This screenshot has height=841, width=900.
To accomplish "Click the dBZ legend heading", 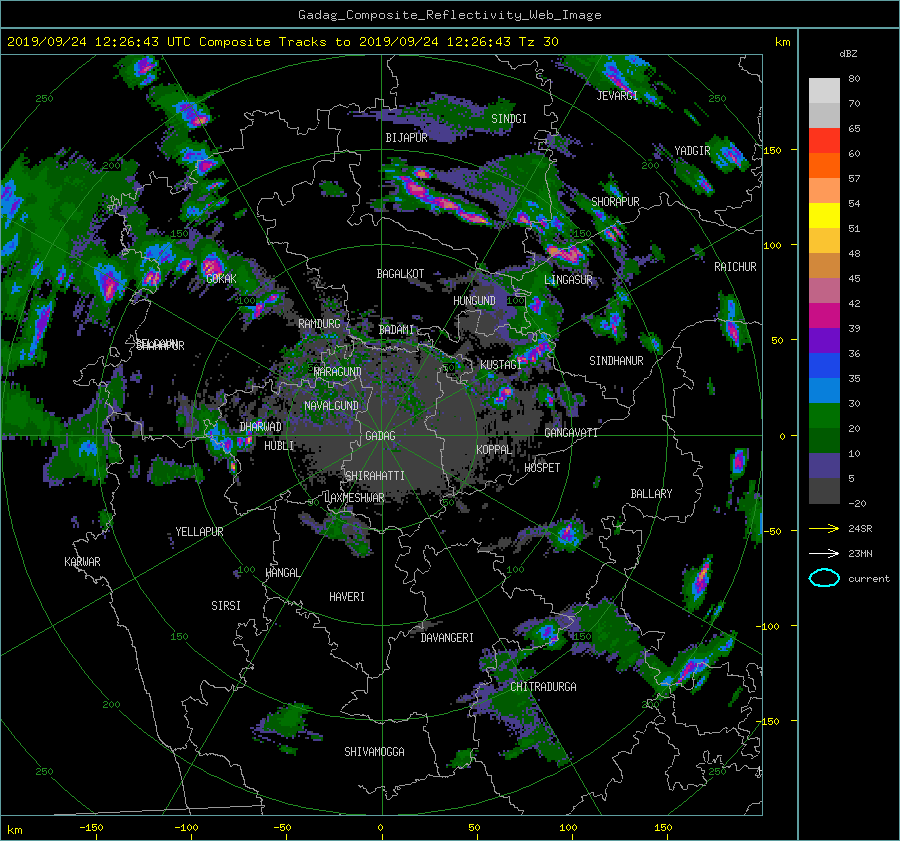I will (x=848, y=54).
